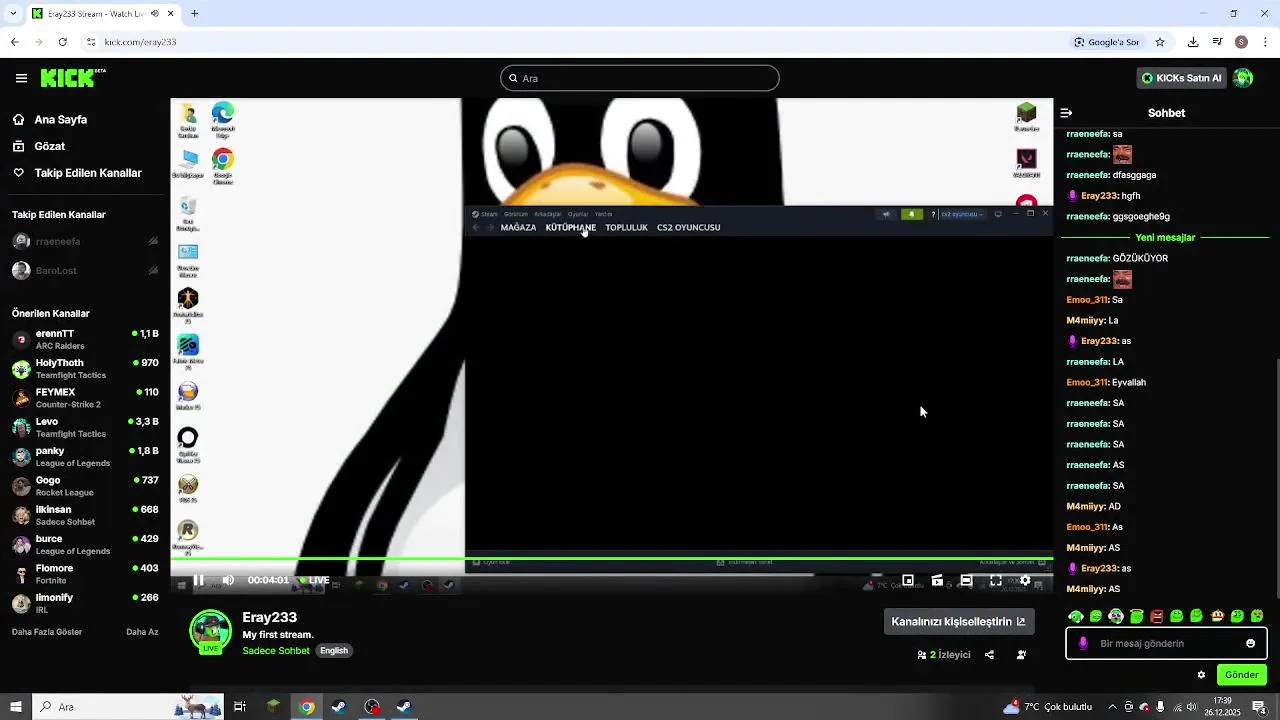Open Windows notification center
Viewport: 1280px width, 720px height.
click(x=1259, y=707)
